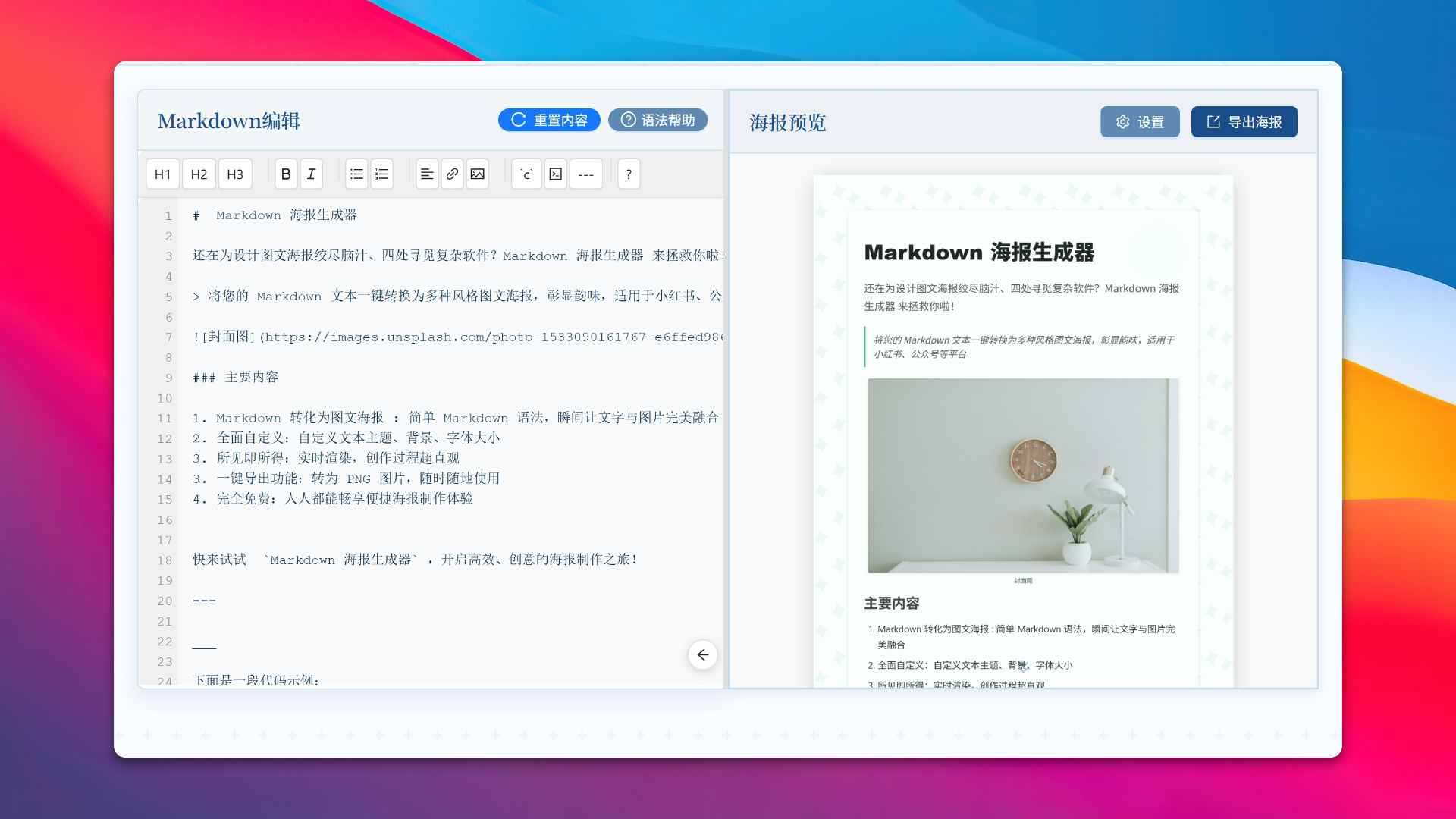Insert a code block with the terminal icon
Screen dimensions: 1456x819
(x=556, y=174)
